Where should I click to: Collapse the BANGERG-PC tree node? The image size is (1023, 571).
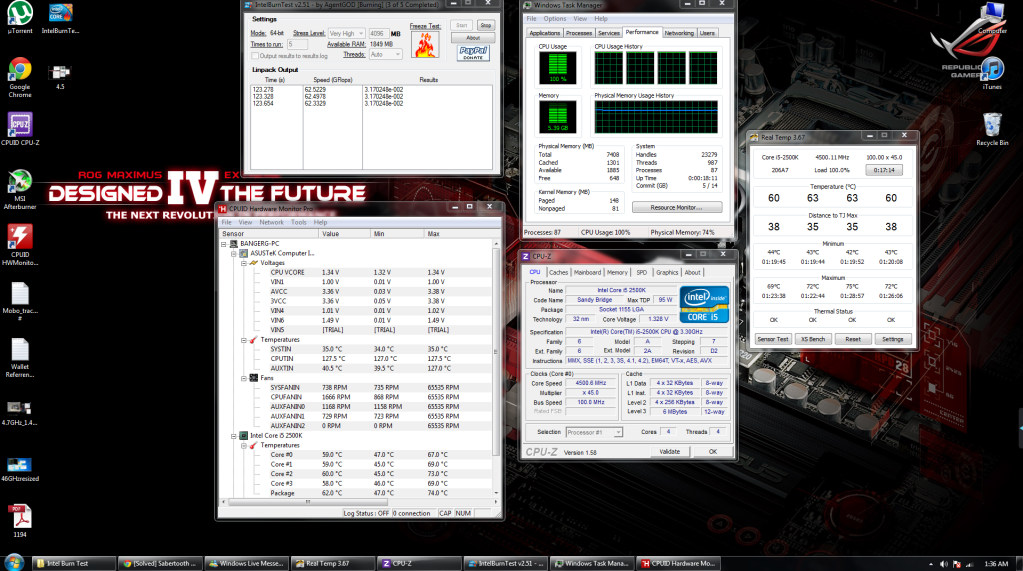point(224,244)
